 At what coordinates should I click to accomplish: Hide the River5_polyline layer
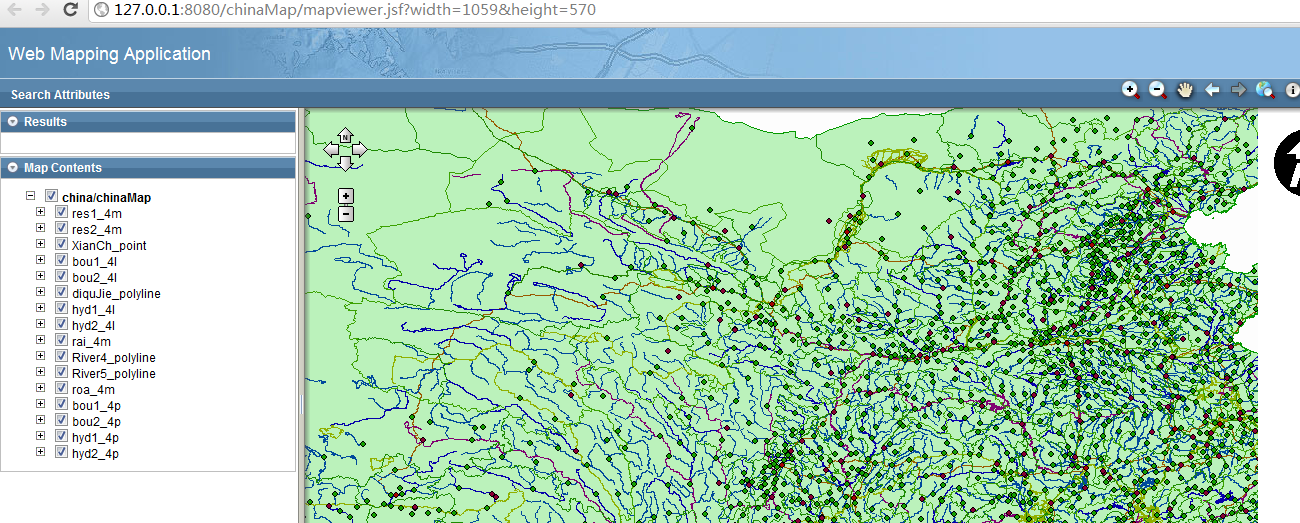[x=61, y=373]
